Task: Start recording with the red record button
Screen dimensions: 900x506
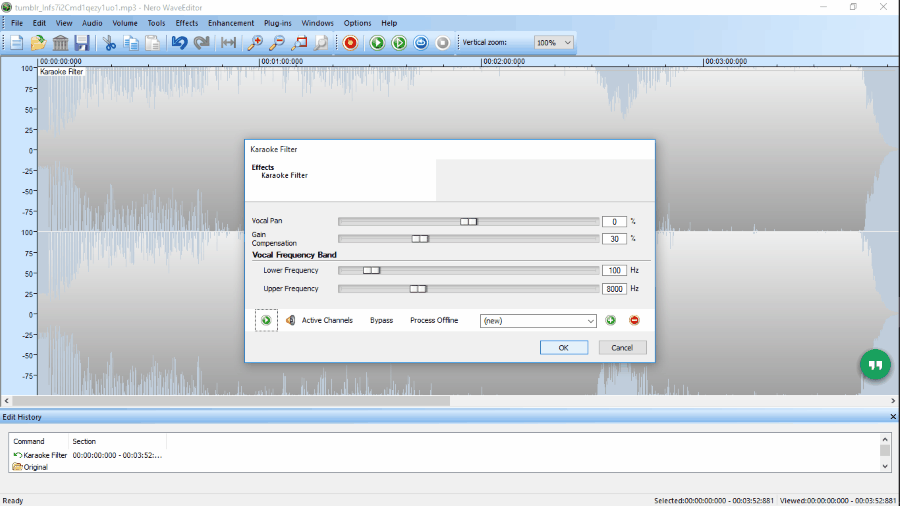Action: click(x=350, y=43)
